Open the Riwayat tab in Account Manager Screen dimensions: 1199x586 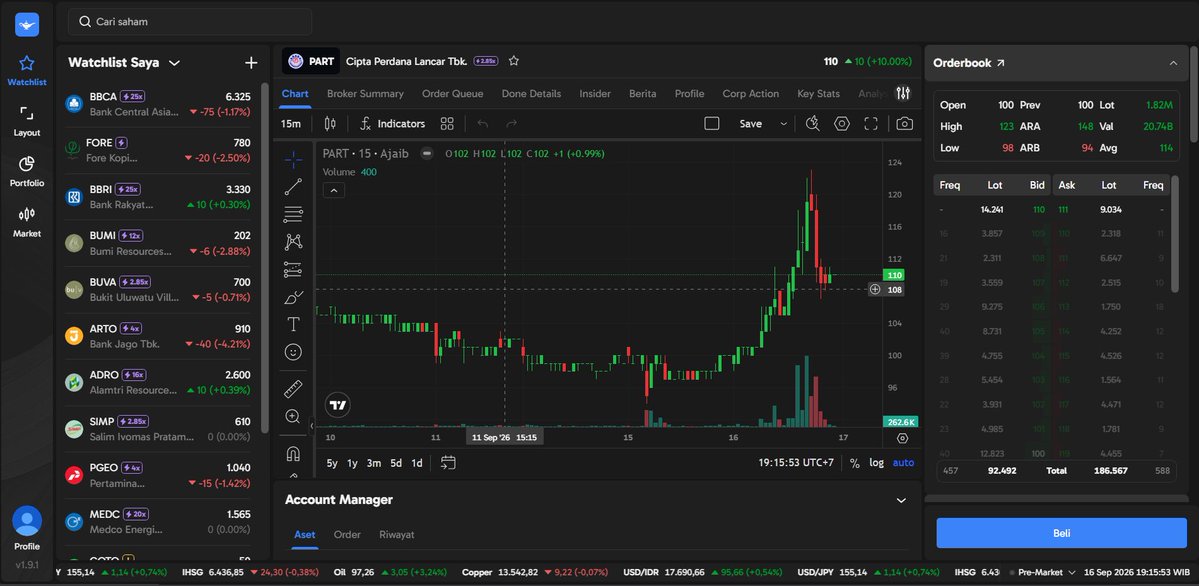(397, 535)
